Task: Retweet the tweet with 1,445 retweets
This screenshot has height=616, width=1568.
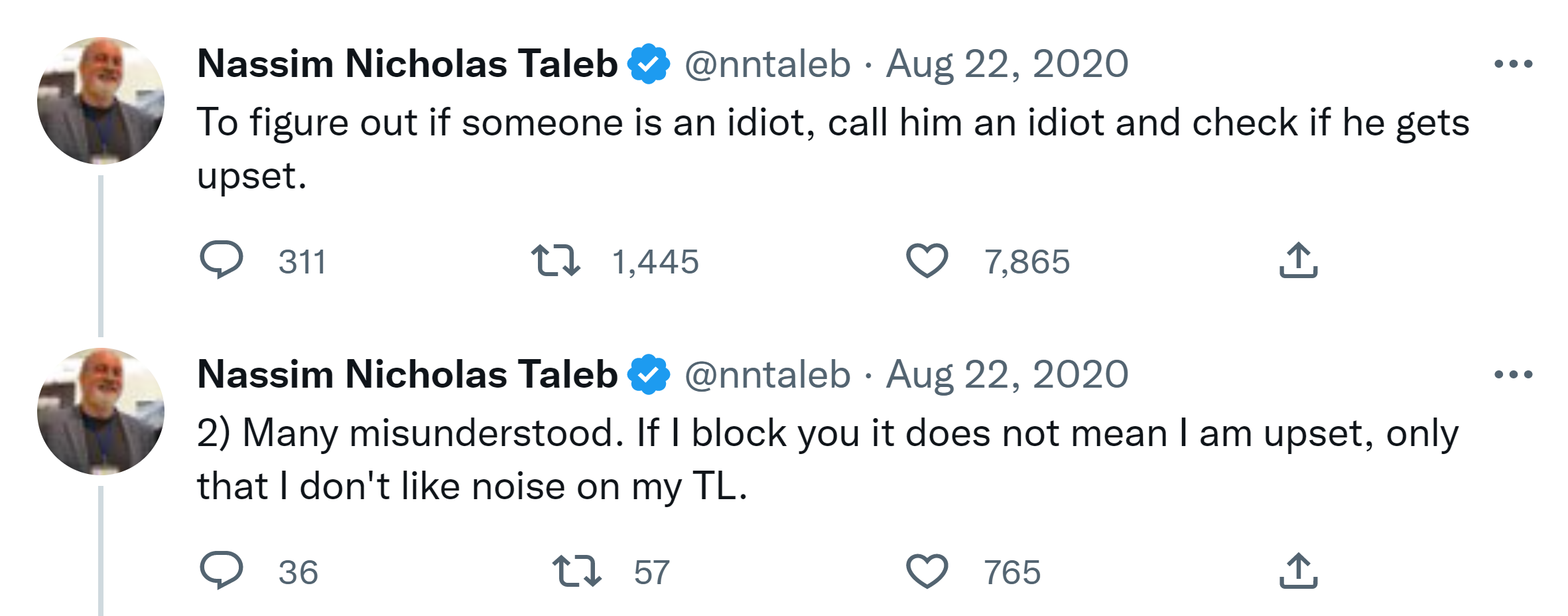Action: point(556,260)
